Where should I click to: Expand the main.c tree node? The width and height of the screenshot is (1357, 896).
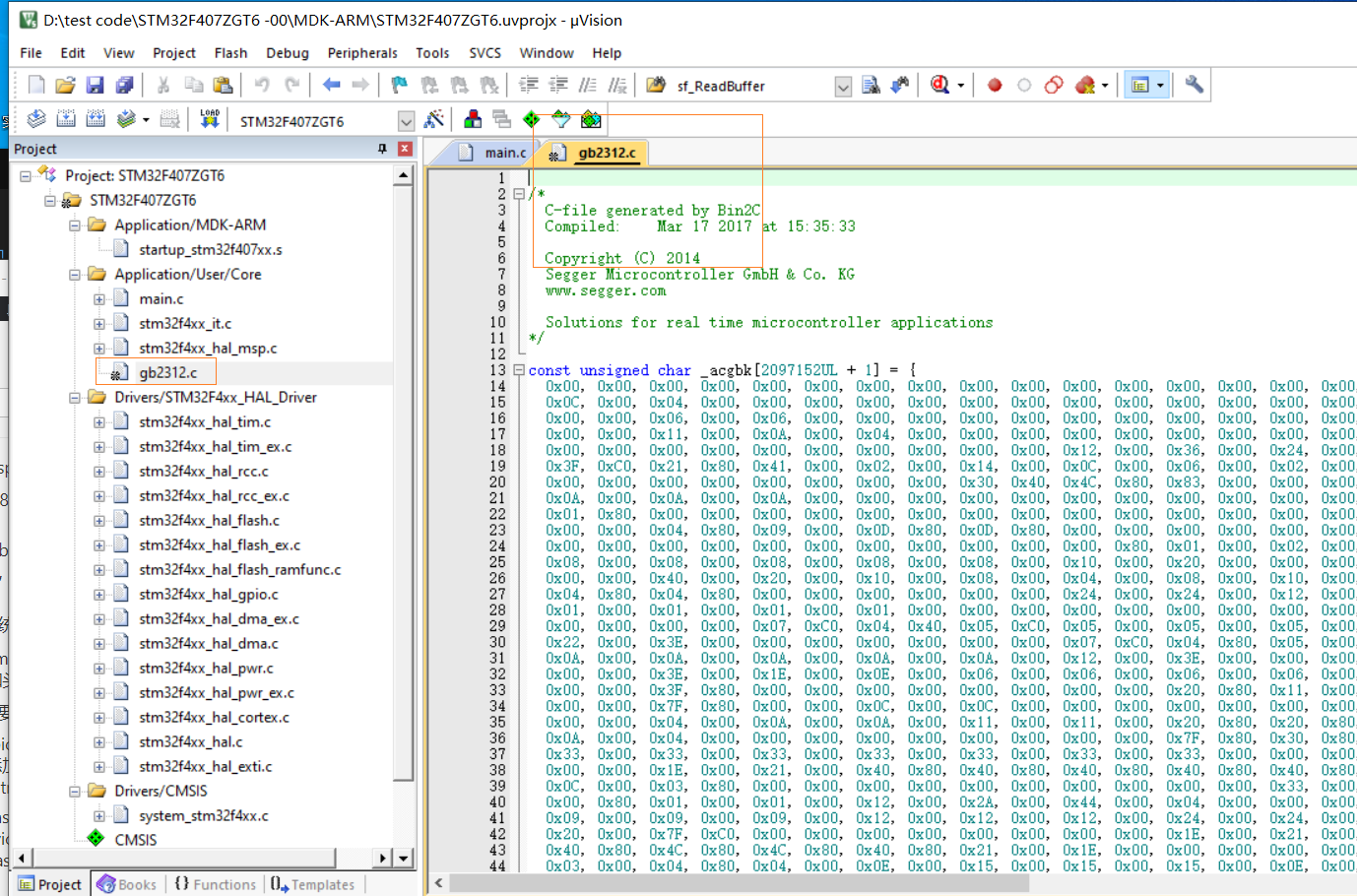[100, 298]
